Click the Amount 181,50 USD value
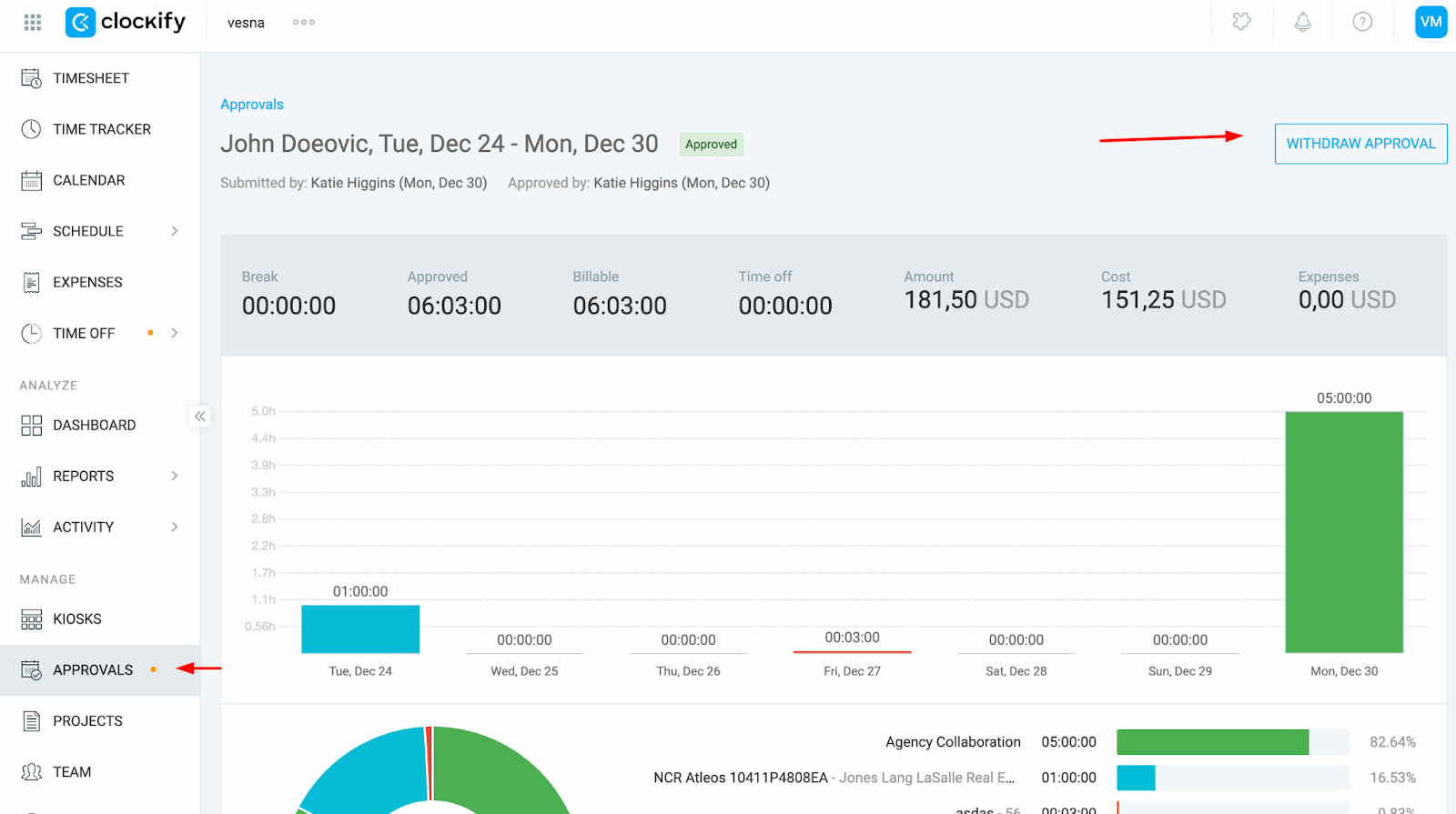Viewport: 1456px width, 814px height. tap(966, 300)
